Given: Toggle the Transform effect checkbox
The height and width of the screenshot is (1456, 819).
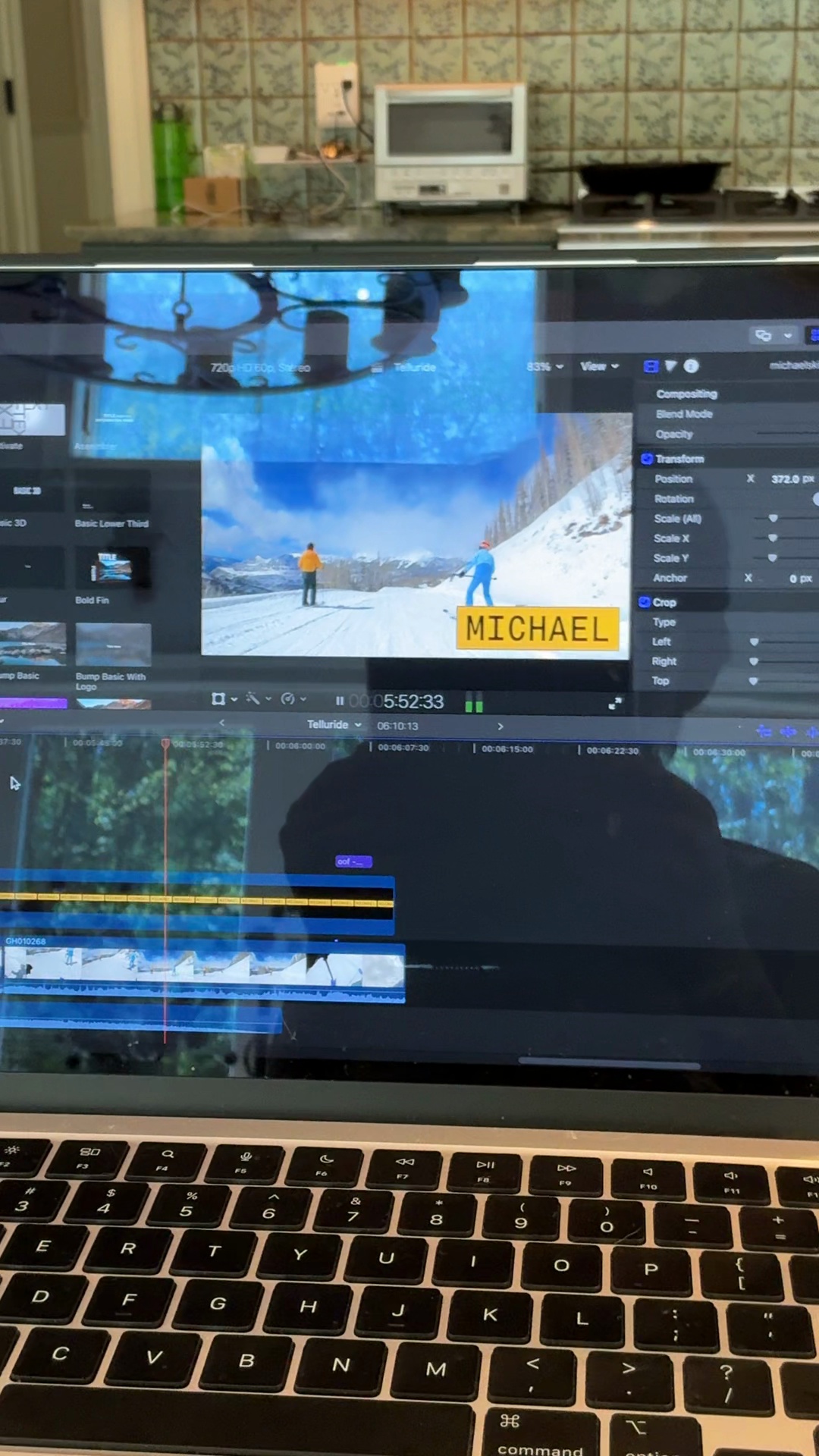Looking at the screenshot, I should [x=647, y=459].
